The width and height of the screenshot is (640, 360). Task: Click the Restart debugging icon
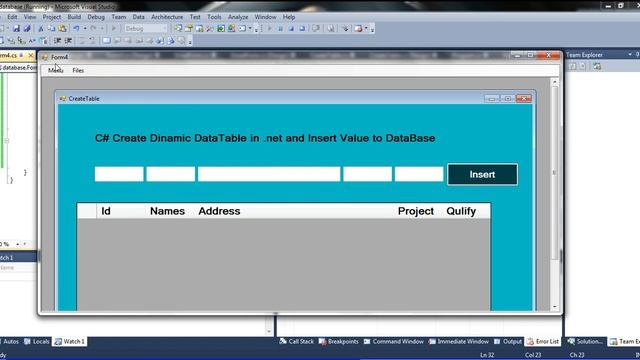click(x=302, y=29)
